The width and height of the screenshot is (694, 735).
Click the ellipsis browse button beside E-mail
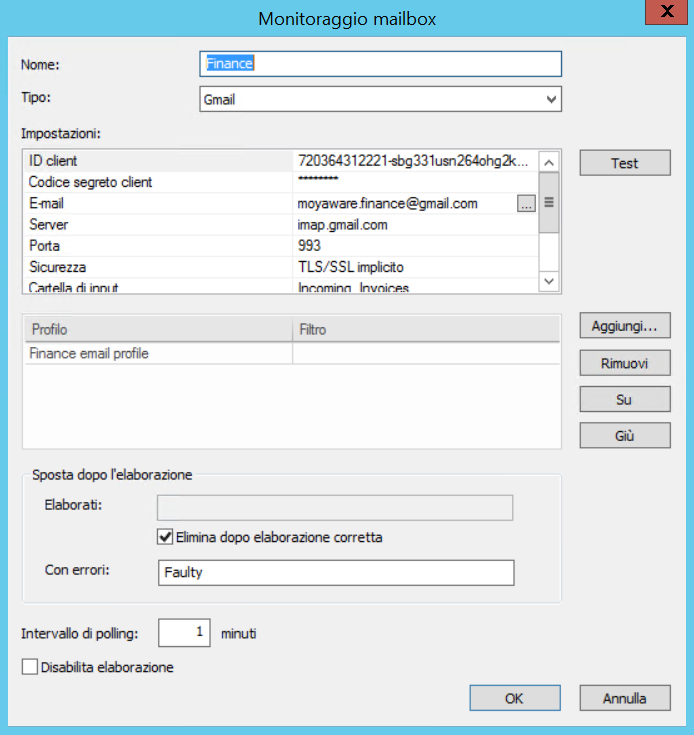[x=526, y=204]
